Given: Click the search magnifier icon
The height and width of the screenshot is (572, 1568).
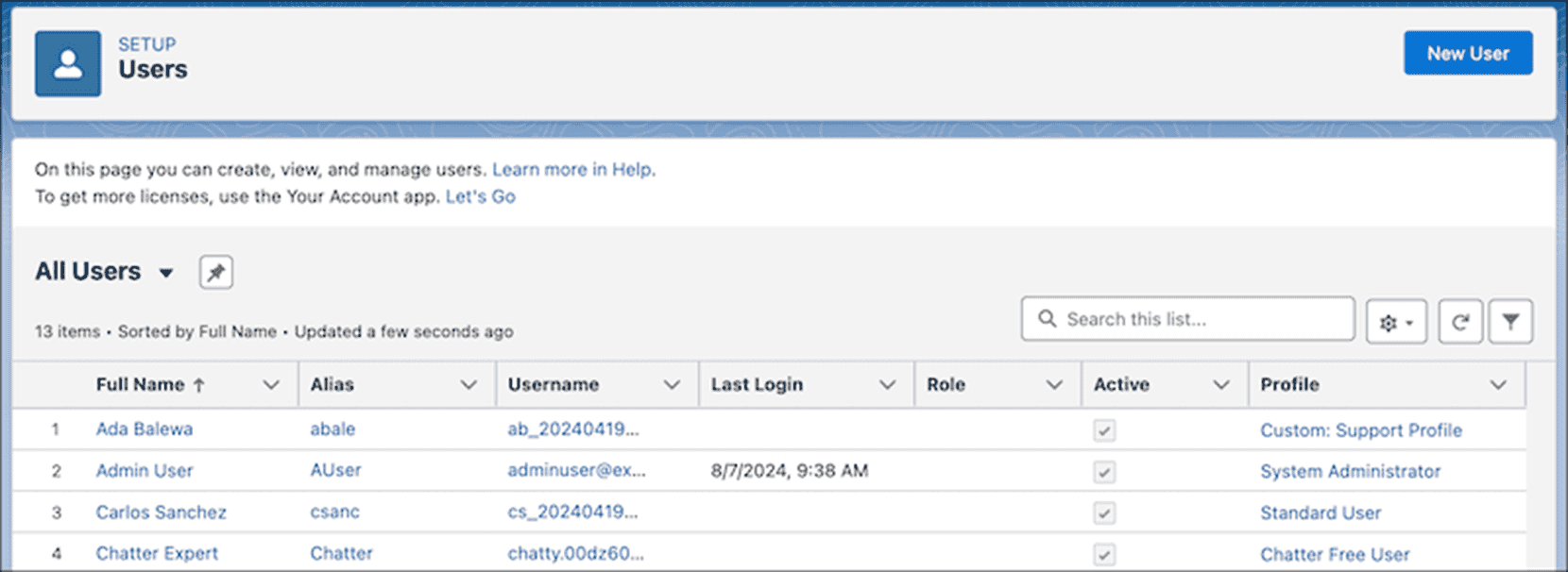Looking at the screenshot, I should click(x=1047, y=319).
